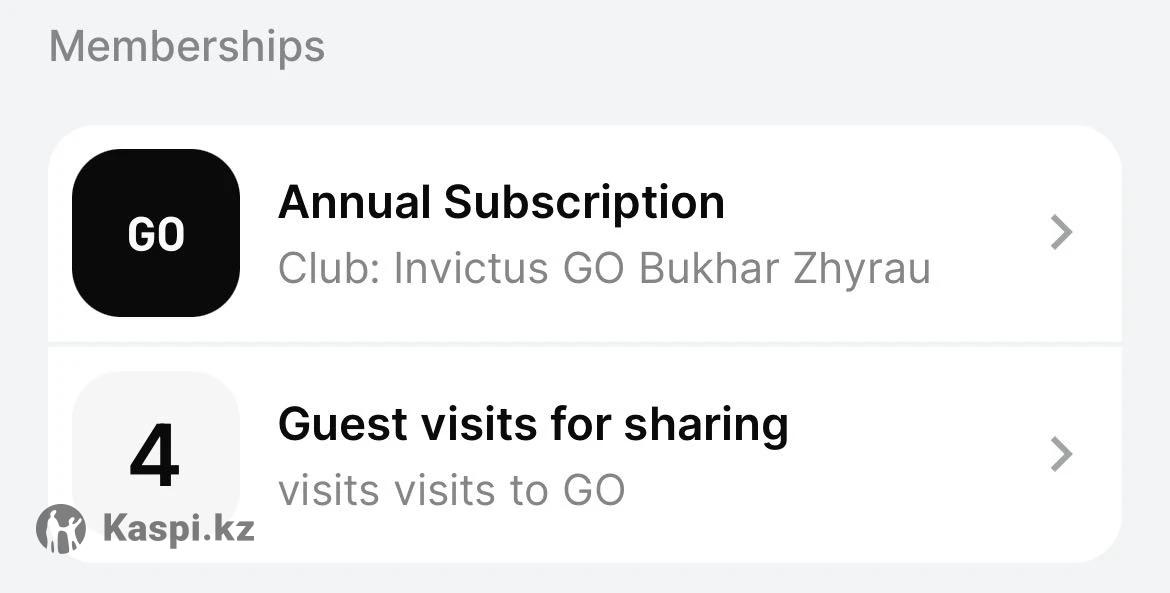Click the word 'sharing' in the second row
The image size is (1170, 593).
tap(706, 424)
